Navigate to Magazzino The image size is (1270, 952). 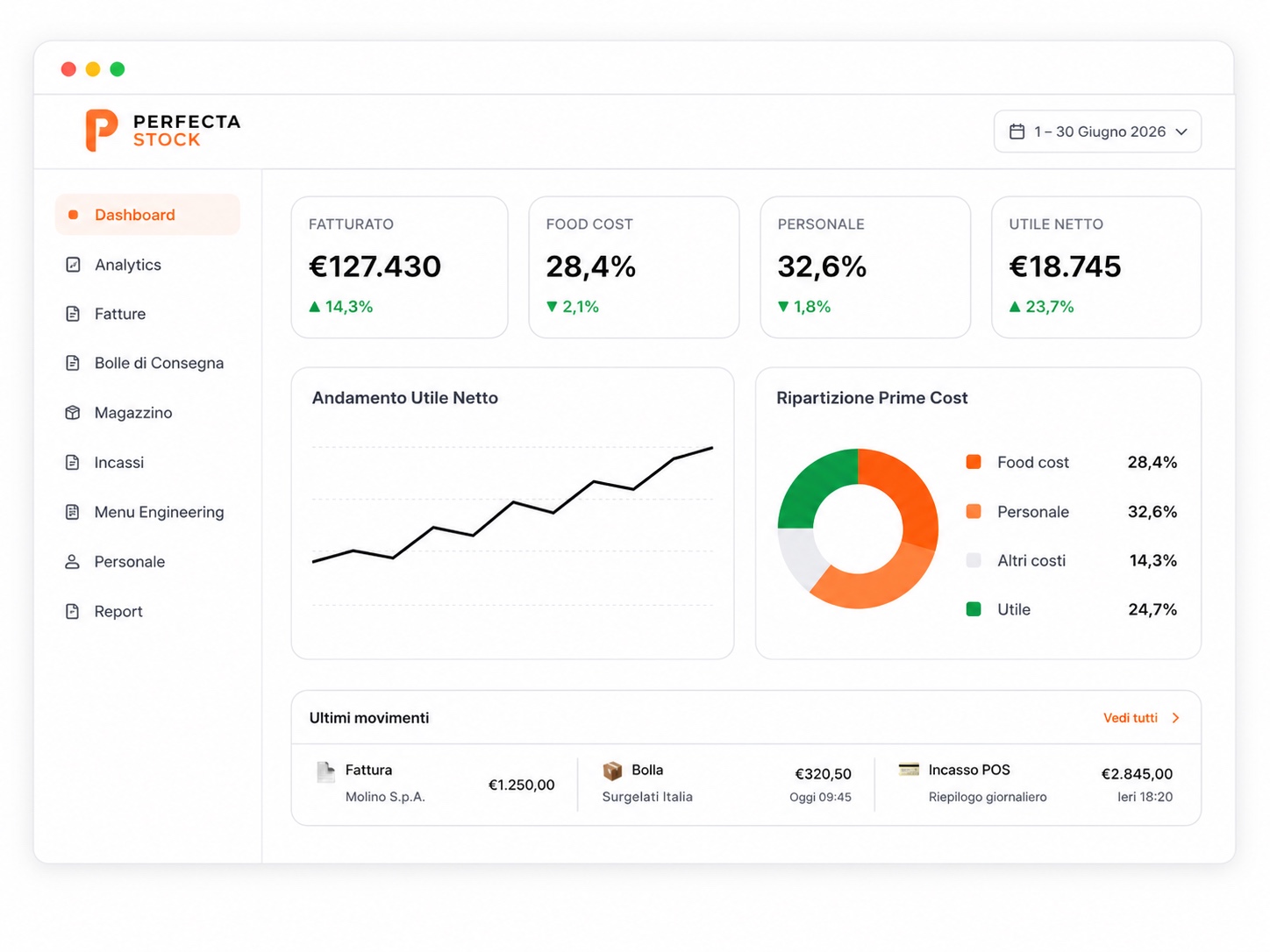click(147, 413)
